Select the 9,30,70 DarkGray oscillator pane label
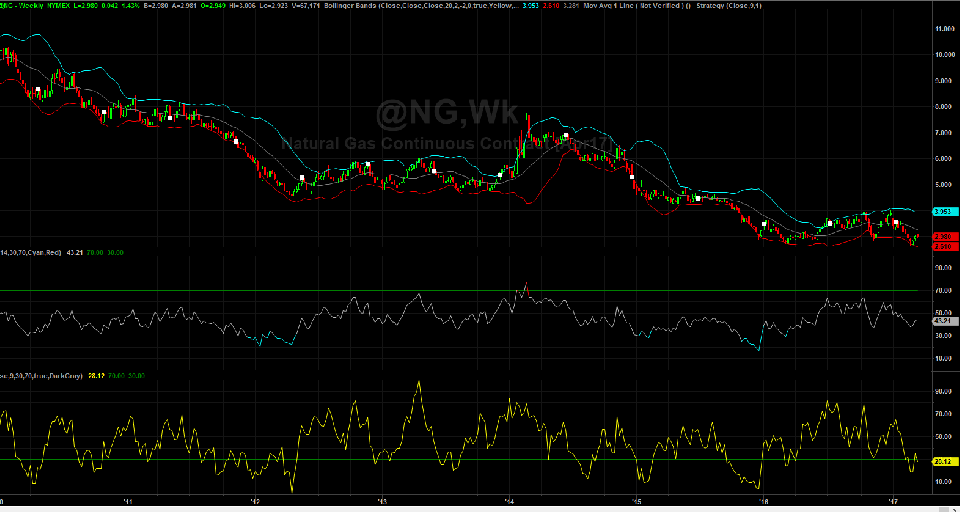Screen dimensions: 960x512 coord(42,376)
